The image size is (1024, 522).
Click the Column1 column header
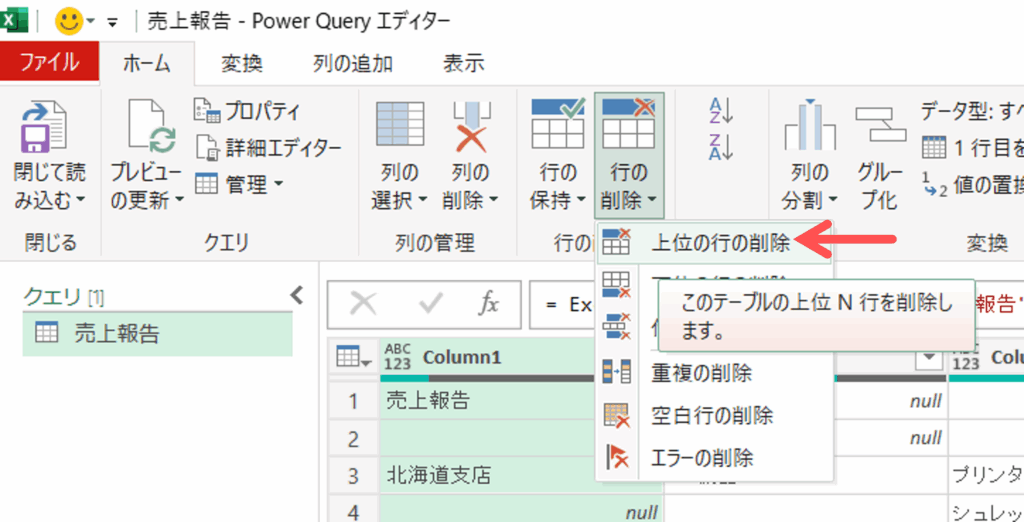click(462, 358)
